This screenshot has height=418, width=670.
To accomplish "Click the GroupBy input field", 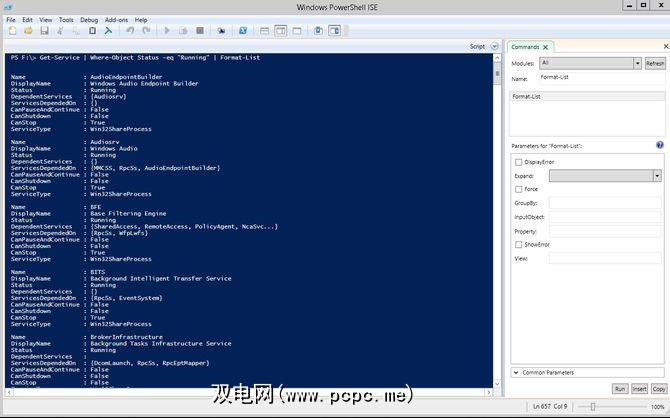I will pos(605,203).
